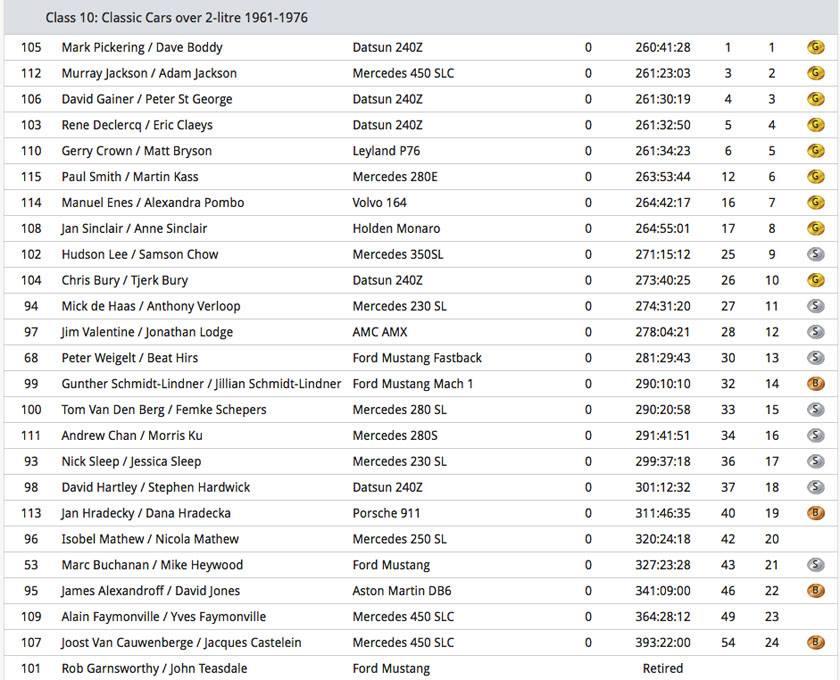Click the silver medal on the AMC AMX row
Image resolution: width=840 pixels, height=680 pixels.
[815, 332]
